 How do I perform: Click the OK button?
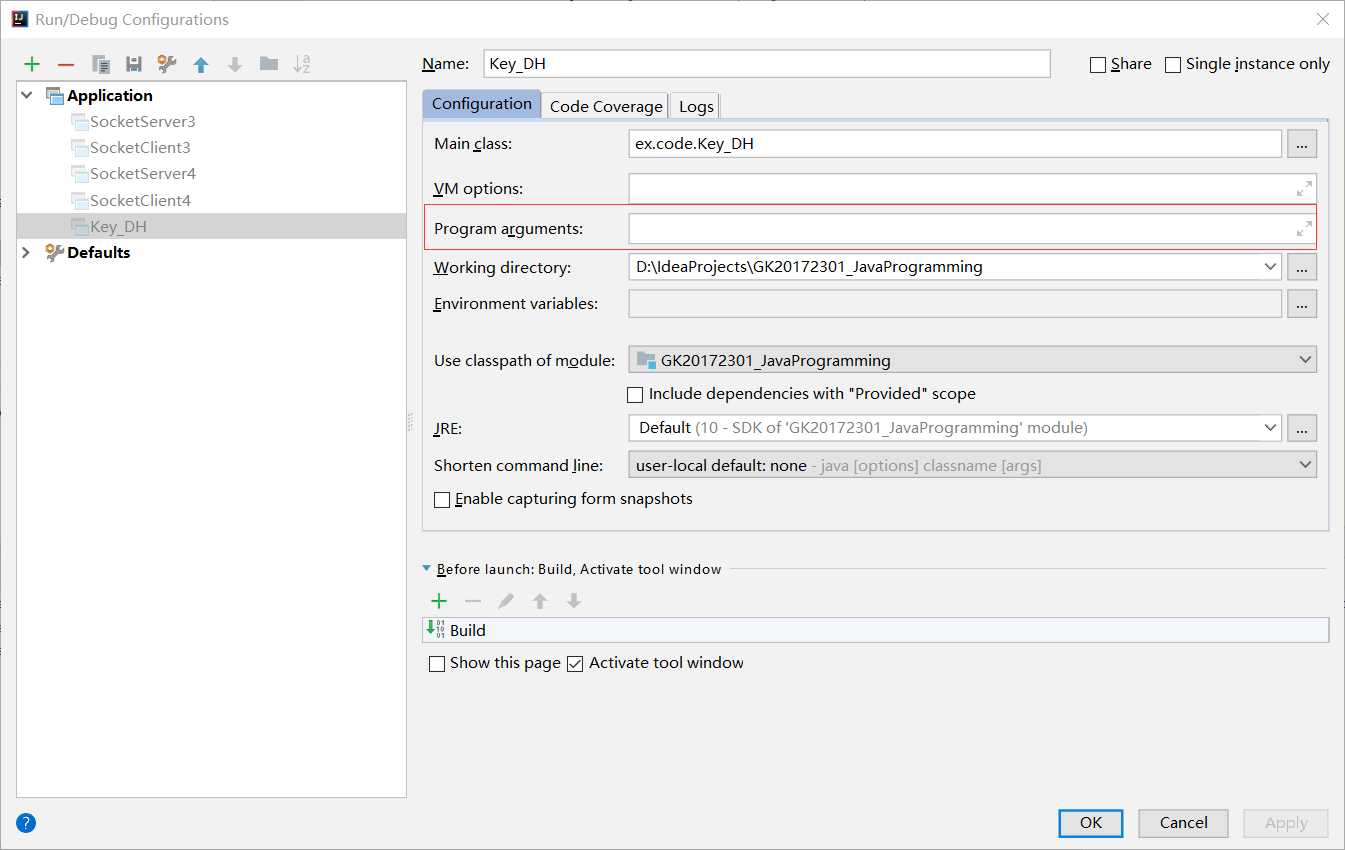coord(1091,823)
